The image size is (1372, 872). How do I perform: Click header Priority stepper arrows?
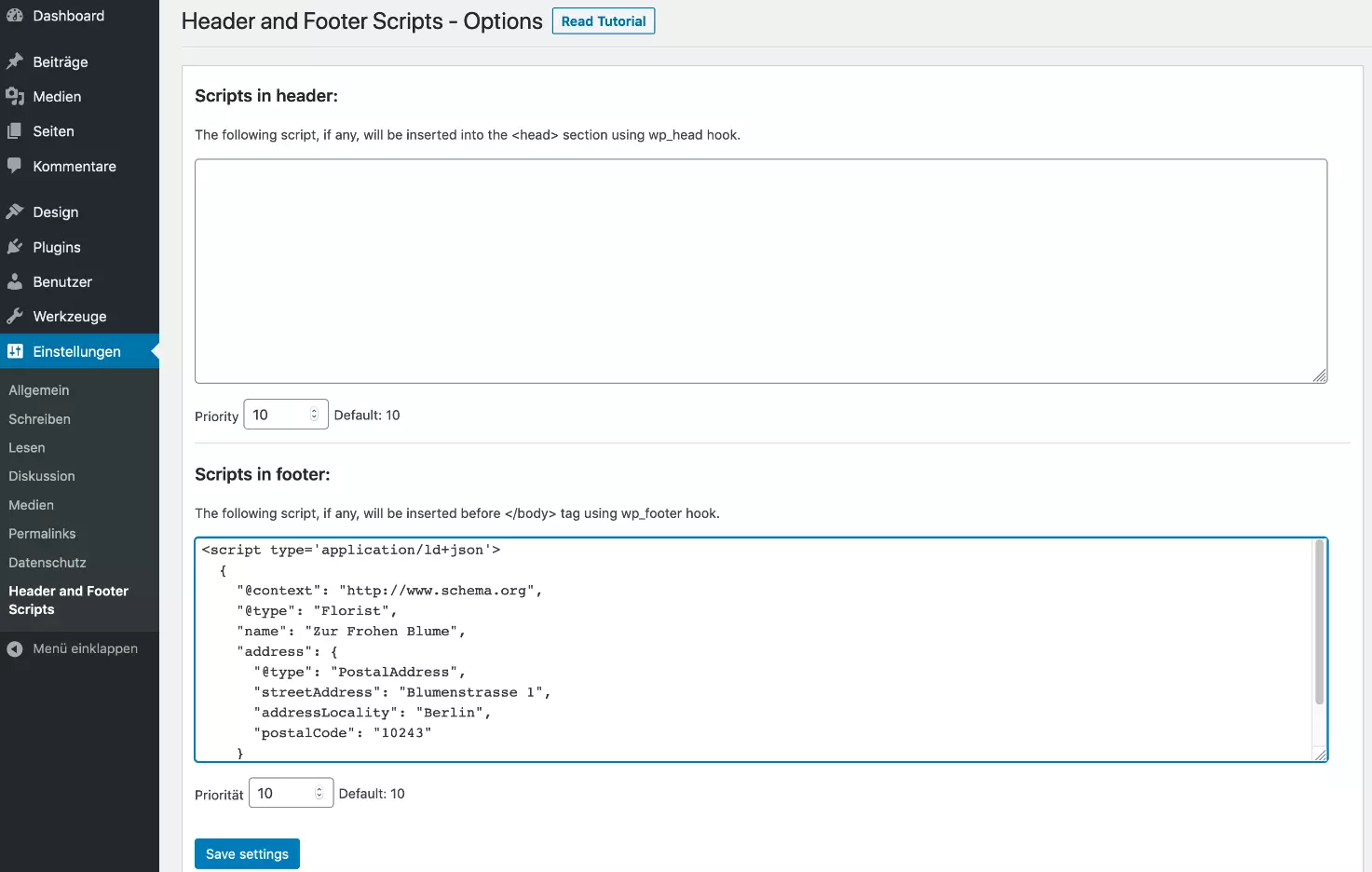click(314, 415)
